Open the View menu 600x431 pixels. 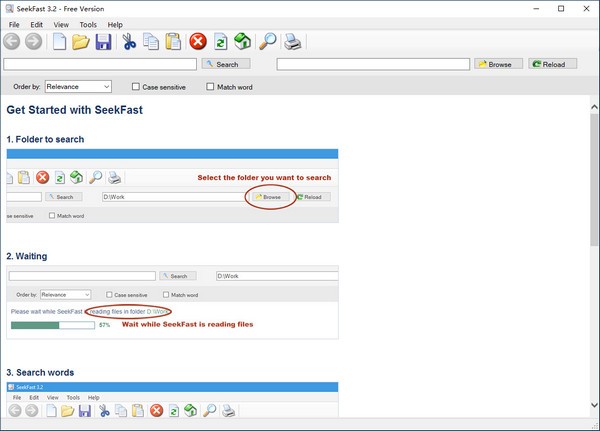point(62,24)
